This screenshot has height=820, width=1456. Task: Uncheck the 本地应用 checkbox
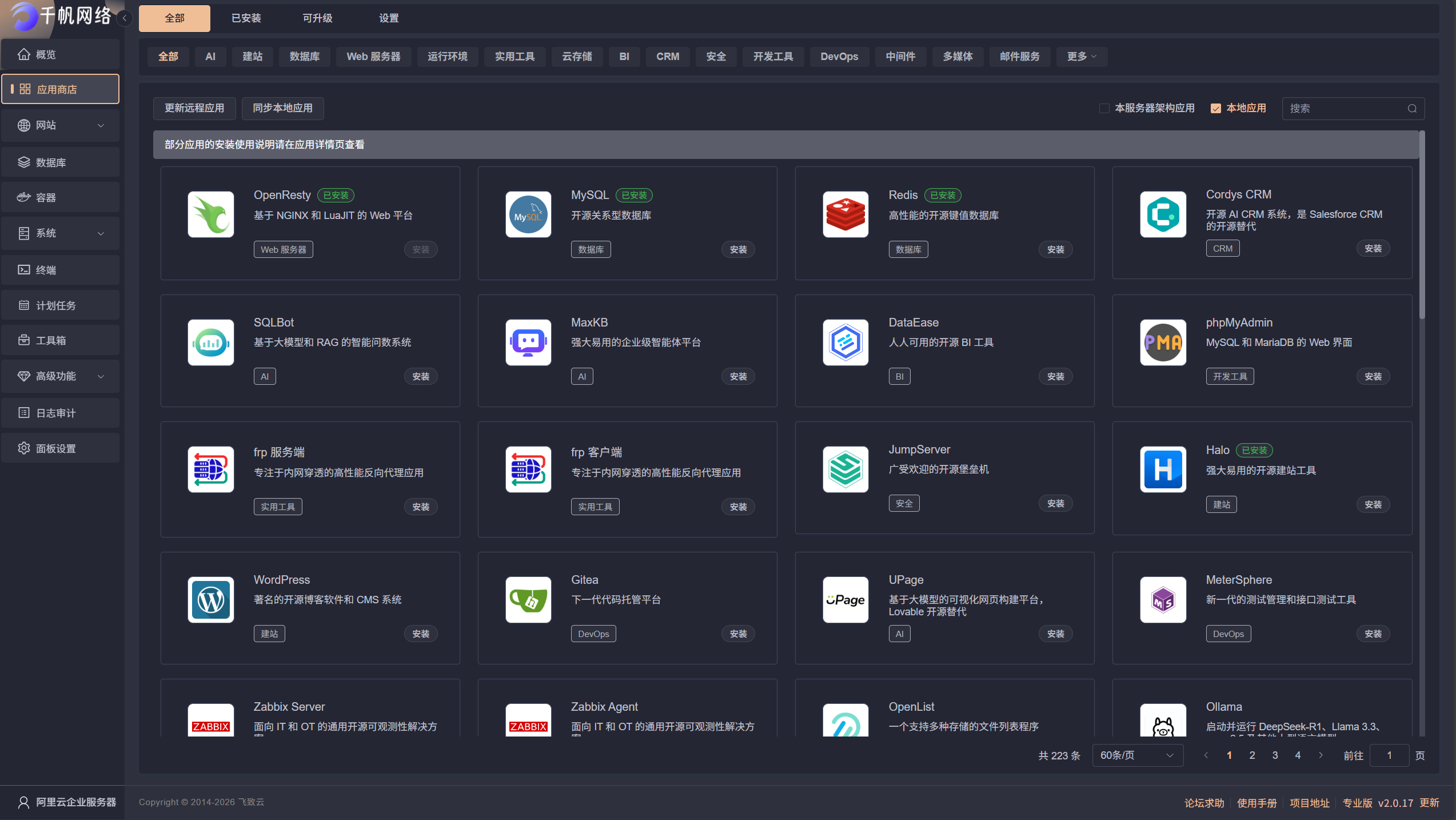(1216, 109)
